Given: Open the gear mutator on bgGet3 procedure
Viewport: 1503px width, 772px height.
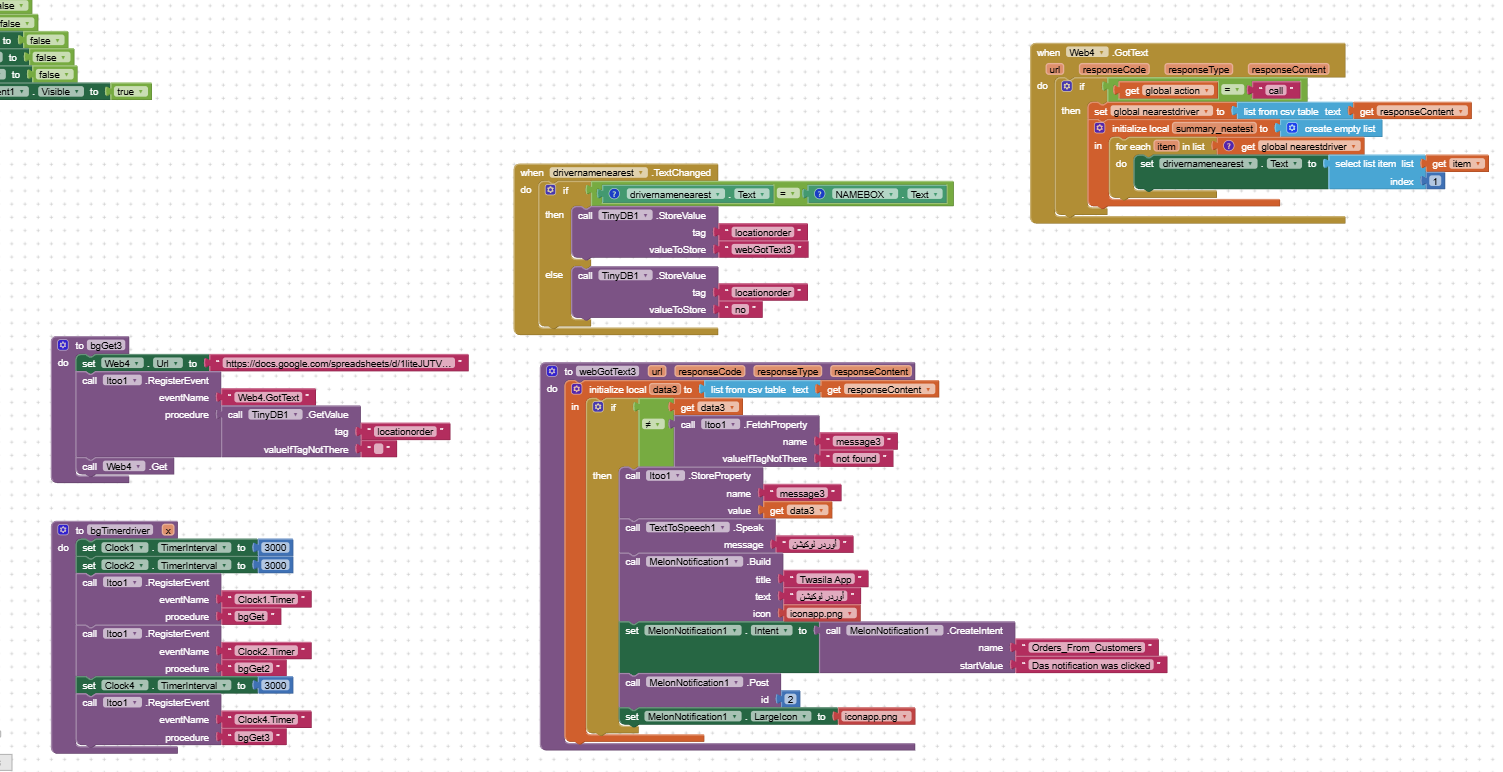Looking at the screenshot, I should (63, 345).
